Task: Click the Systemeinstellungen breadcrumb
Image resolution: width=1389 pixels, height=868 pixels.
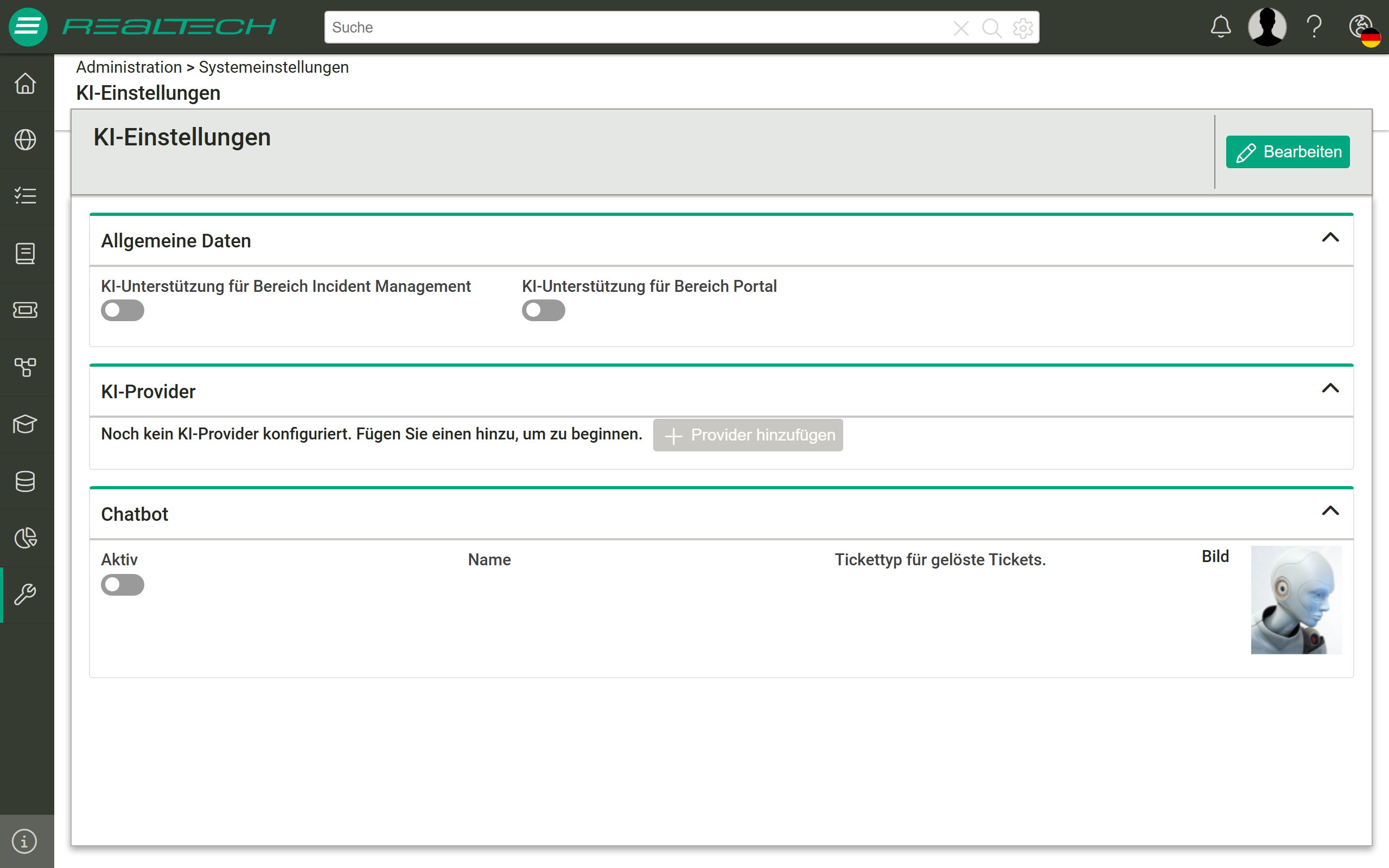Action: click(273, 67)
